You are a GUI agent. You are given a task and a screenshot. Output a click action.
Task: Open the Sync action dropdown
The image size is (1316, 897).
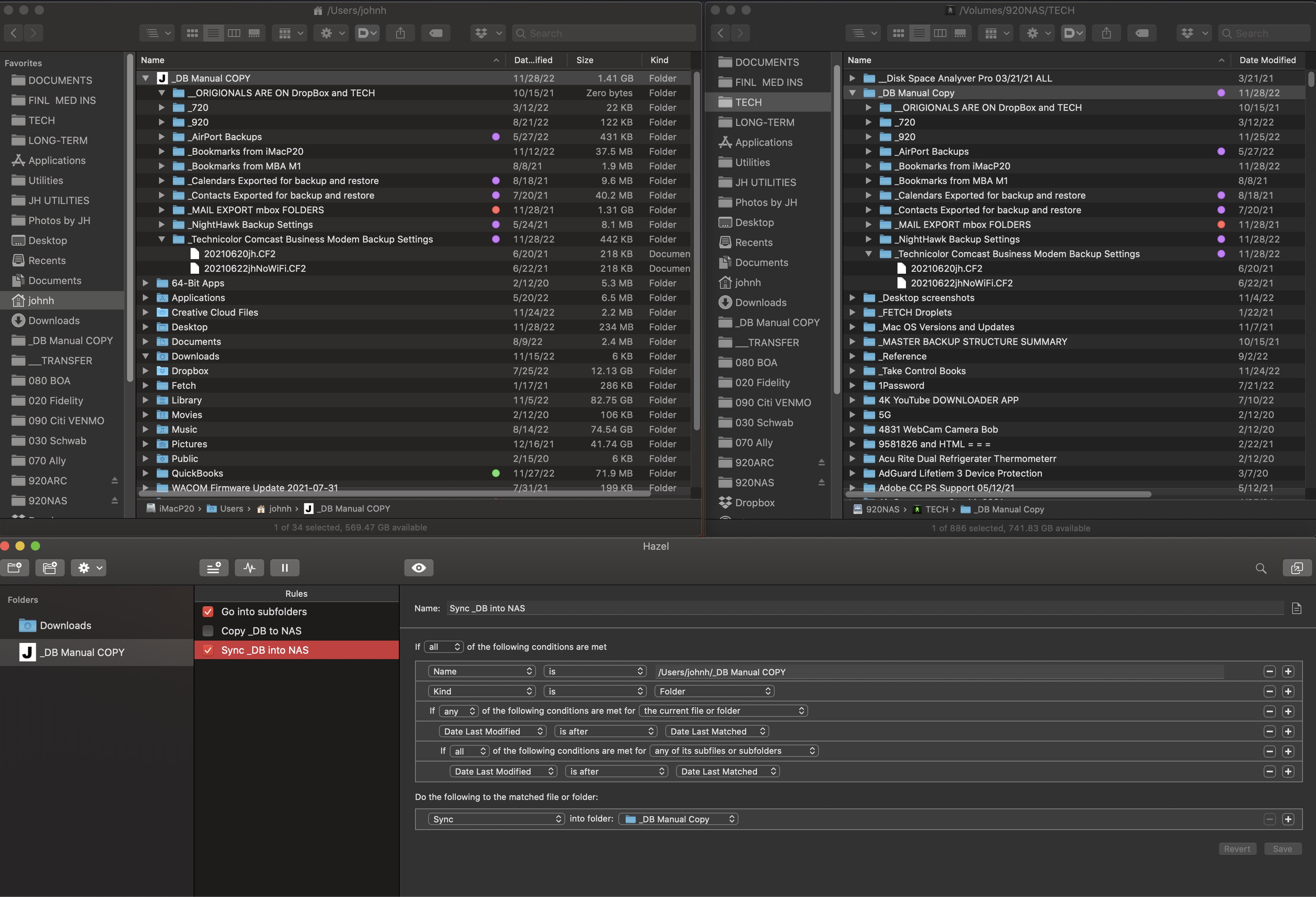[x=496, y=819]
